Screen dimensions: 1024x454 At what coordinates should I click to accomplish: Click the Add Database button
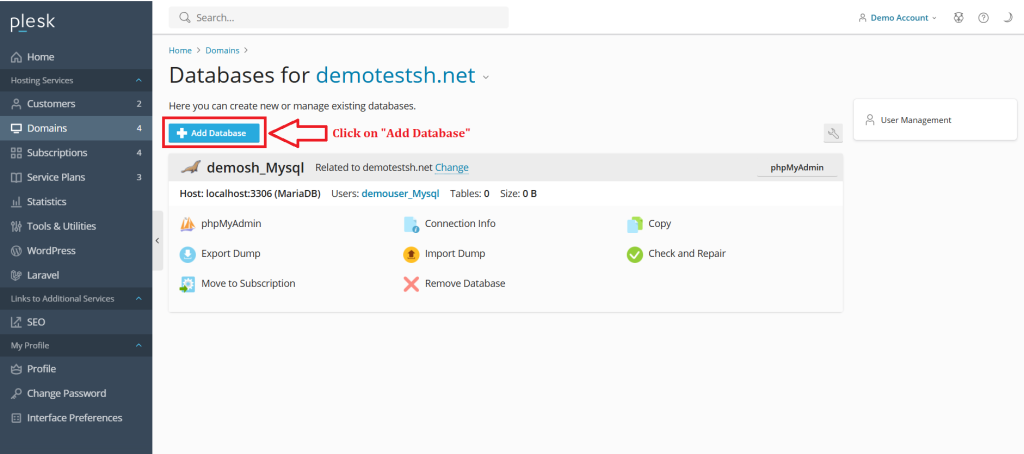214,133
